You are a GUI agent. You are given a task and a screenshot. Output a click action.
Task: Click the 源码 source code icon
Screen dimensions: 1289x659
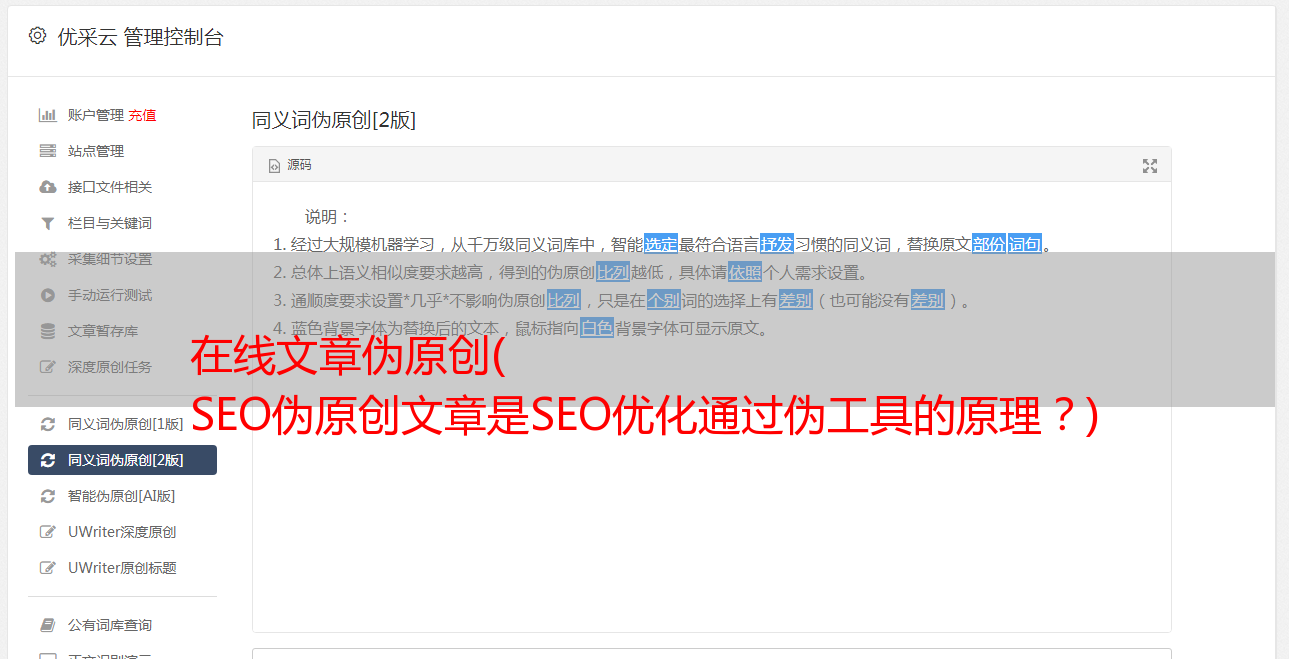(x=274, y=166)
